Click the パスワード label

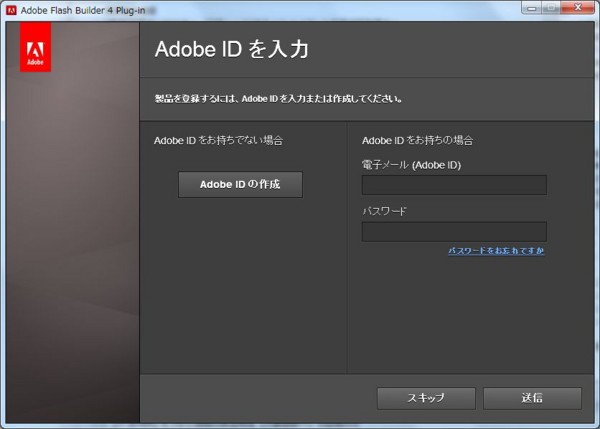(x=384, y=211)
